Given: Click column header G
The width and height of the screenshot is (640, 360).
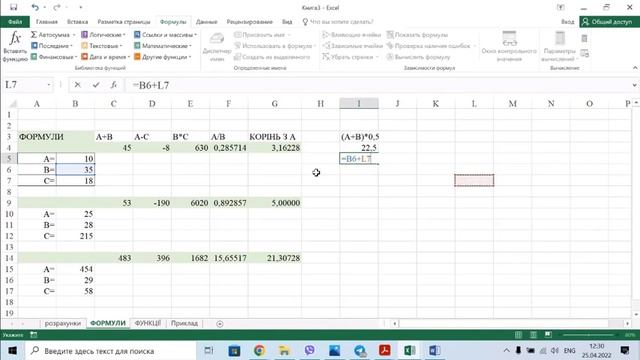Looking at the screenshot, I should pos(275,104).
